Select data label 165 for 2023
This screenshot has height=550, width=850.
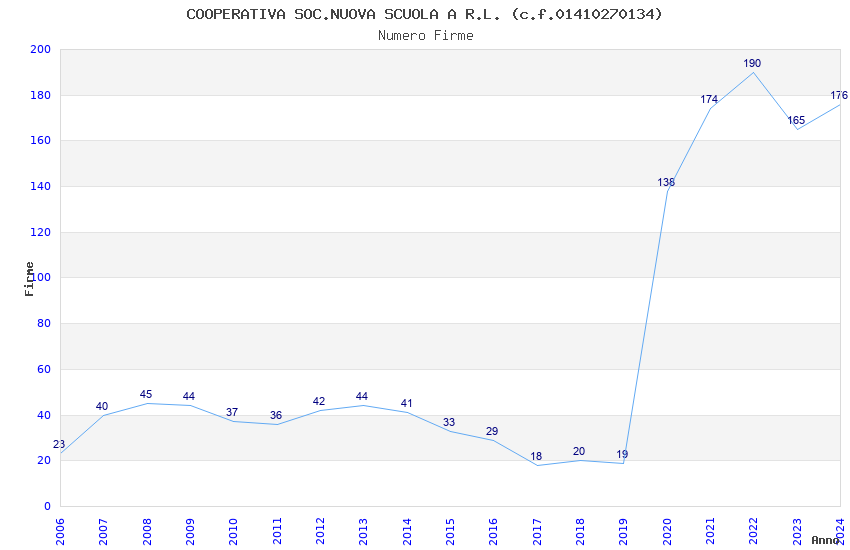pyautogui.click(x=796, y=120)
